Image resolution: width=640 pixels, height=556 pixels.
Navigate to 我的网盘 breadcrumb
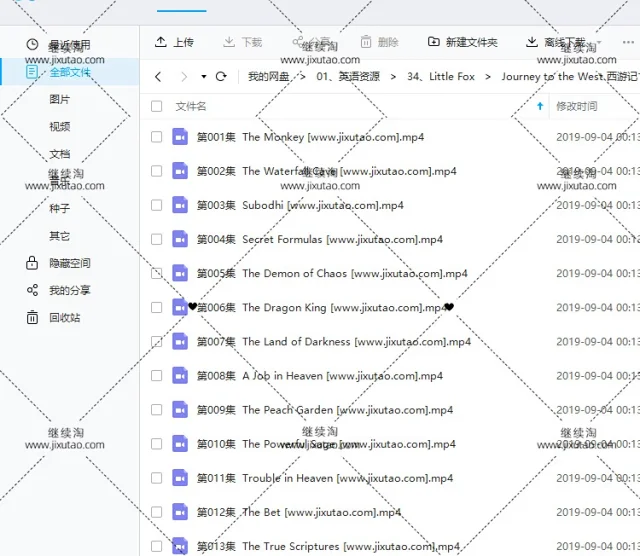[269, 76]
